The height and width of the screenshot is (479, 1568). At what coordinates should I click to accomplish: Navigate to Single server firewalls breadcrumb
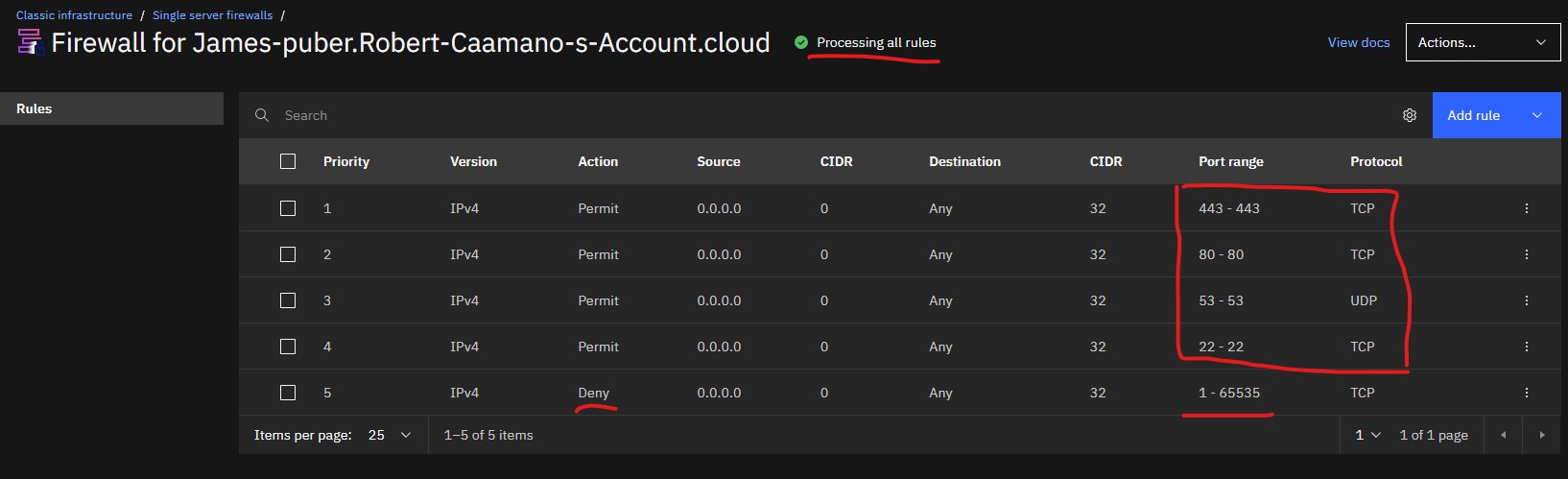212,15
